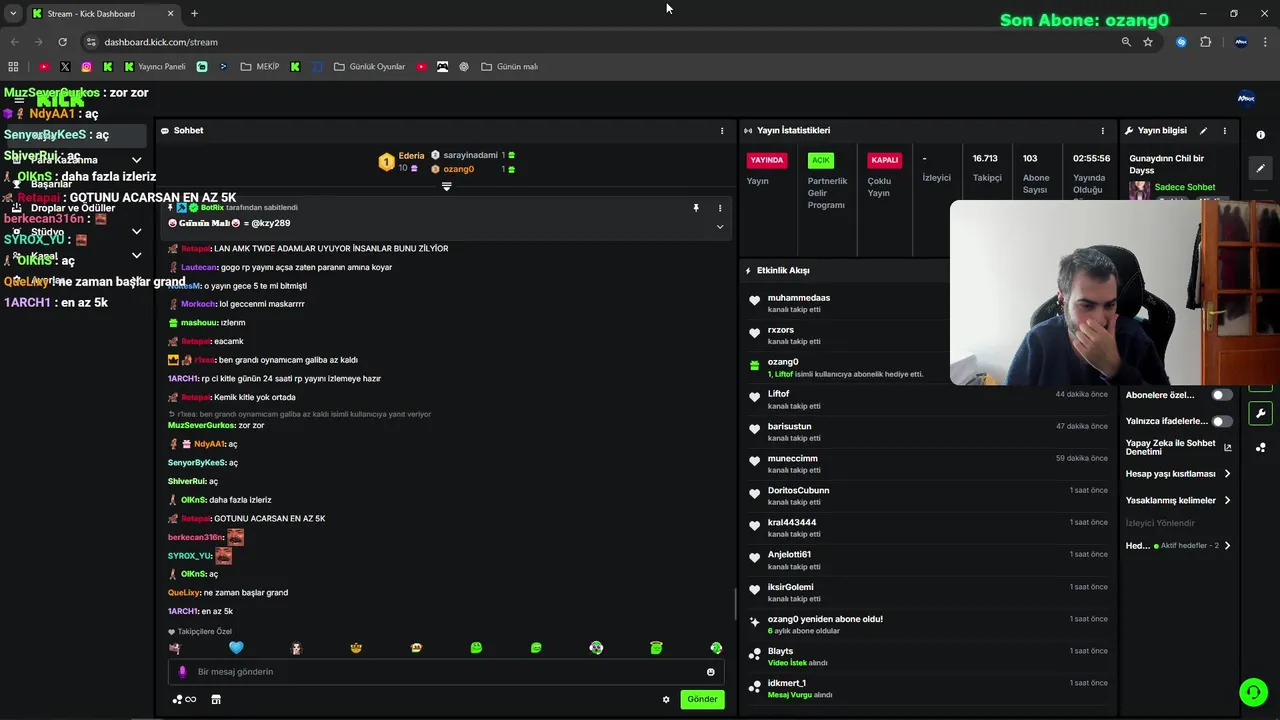Screen dimensions: 1280x720
Task: Reload the dashboard page
Action: click(62, 42)
